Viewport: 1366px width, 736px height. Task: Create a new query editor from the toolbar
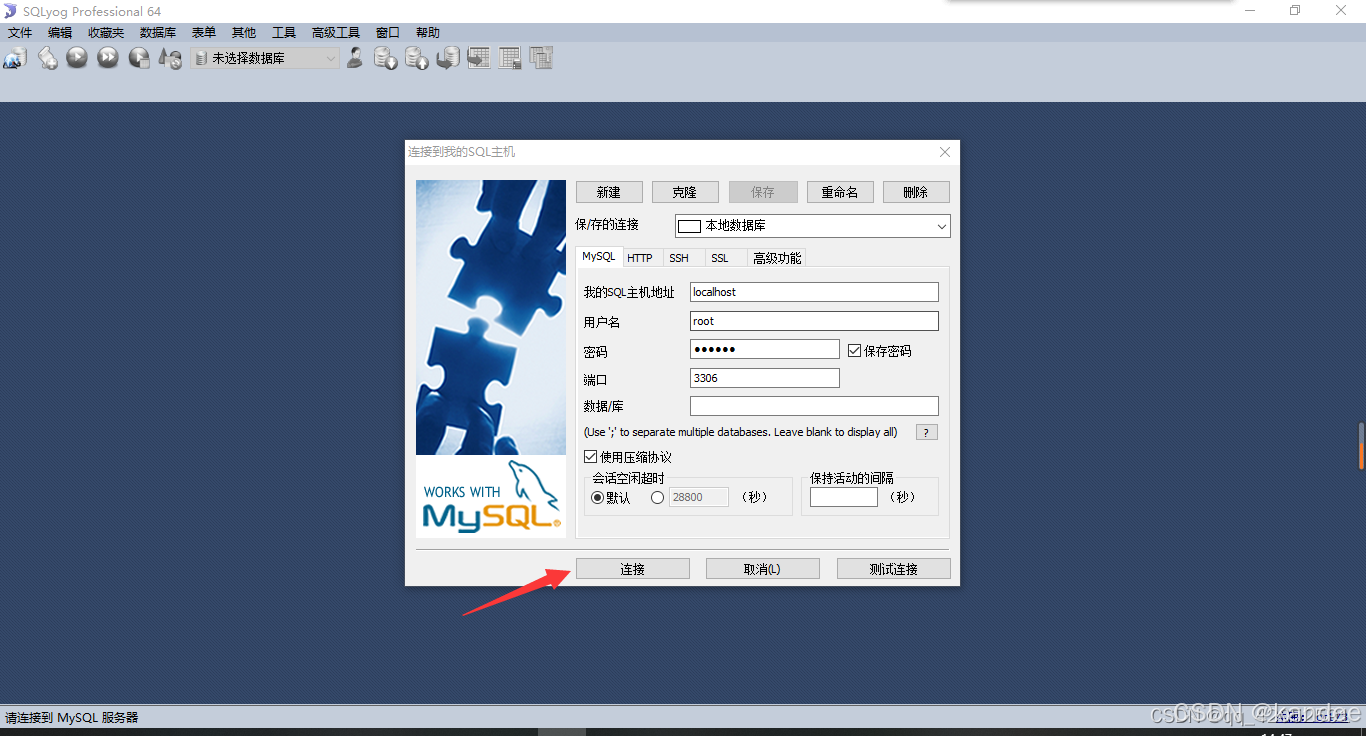47,58
